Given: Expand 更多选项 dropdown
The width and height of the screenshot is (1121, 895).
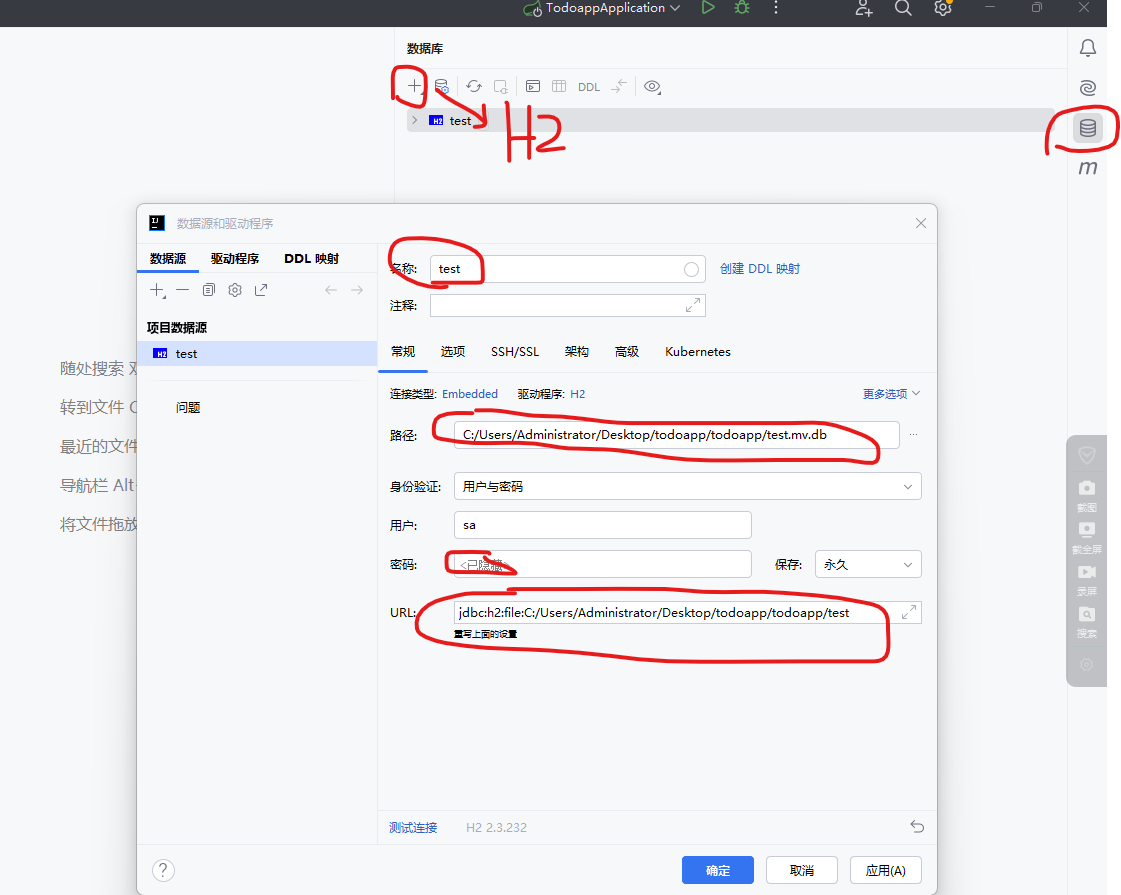Looking at the screenshot, I should (892, 394).
